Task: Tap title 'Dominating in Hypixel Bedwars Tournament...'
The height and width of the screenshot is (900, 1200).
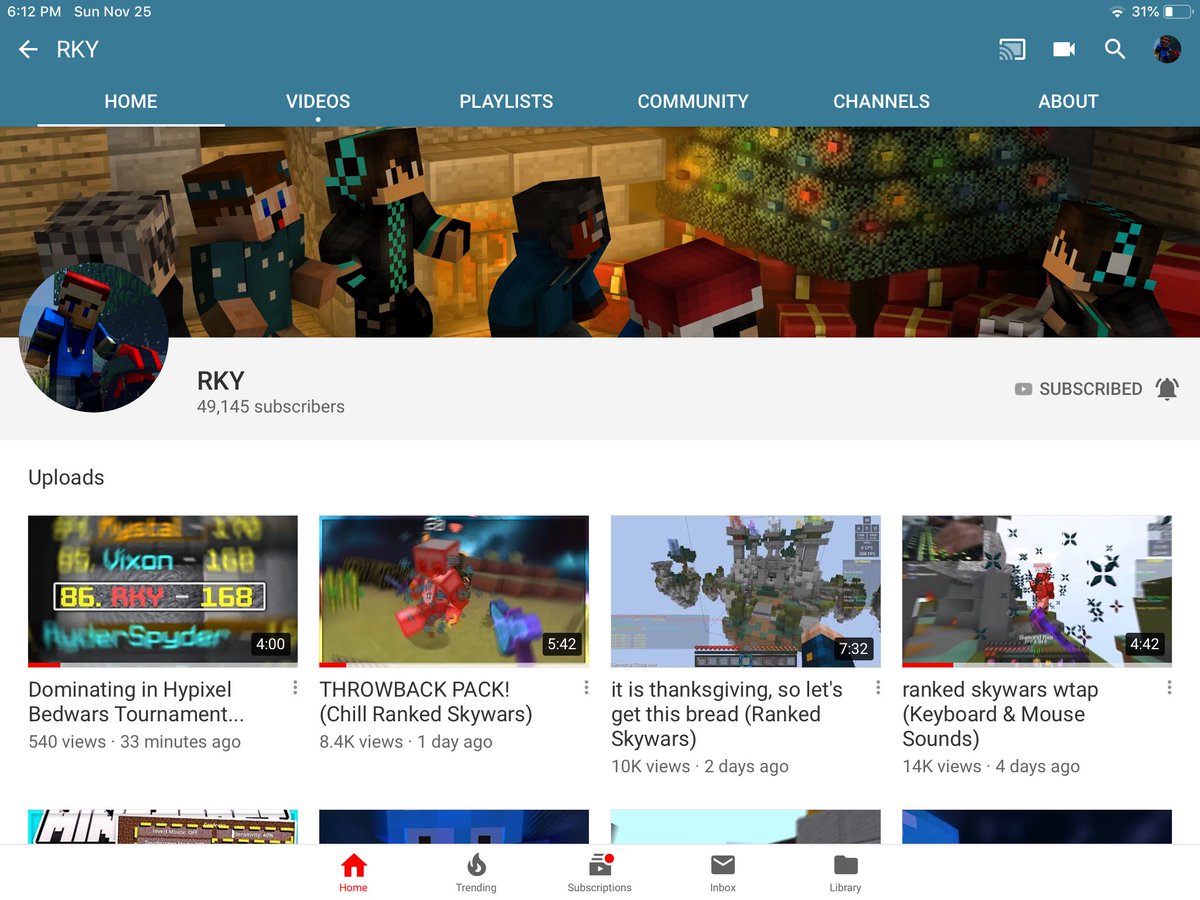Action: tap(136, 702)
